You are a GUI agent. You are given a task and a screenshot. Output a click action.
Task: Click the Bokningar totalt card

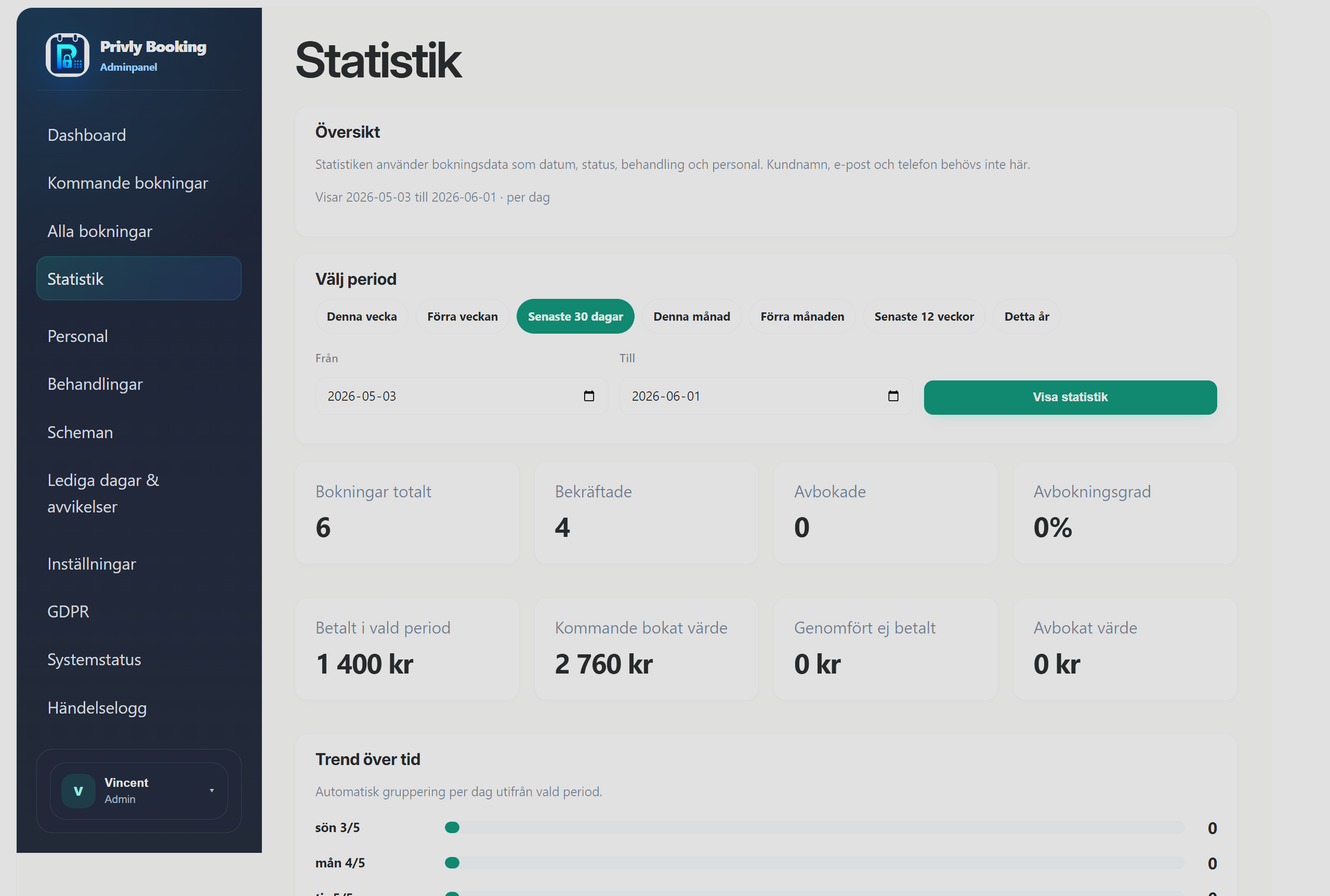407,512
